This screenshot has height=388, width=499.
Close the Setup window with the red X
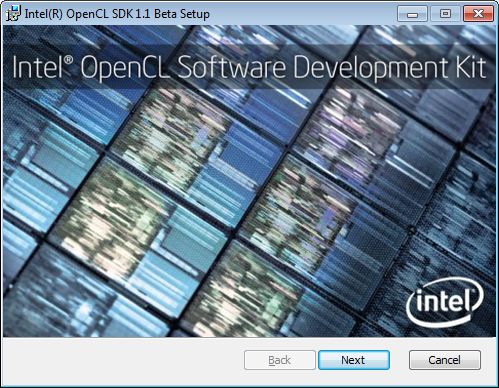coord(478,14)
